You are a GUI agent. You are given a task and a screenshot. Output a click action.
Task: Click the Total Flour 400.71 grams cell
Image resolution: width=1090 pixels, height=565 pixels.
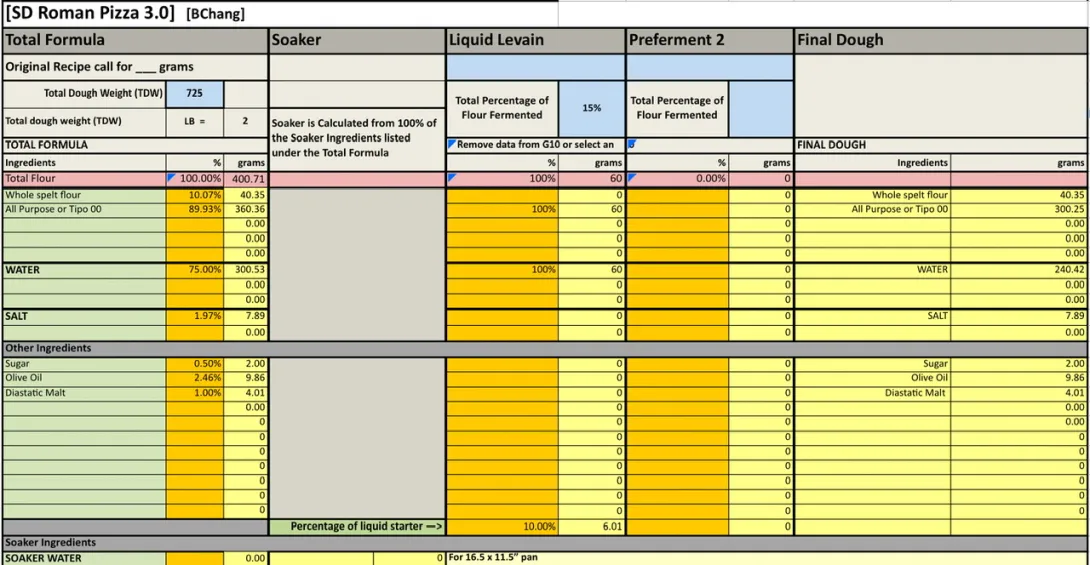[x=245, y=178]
